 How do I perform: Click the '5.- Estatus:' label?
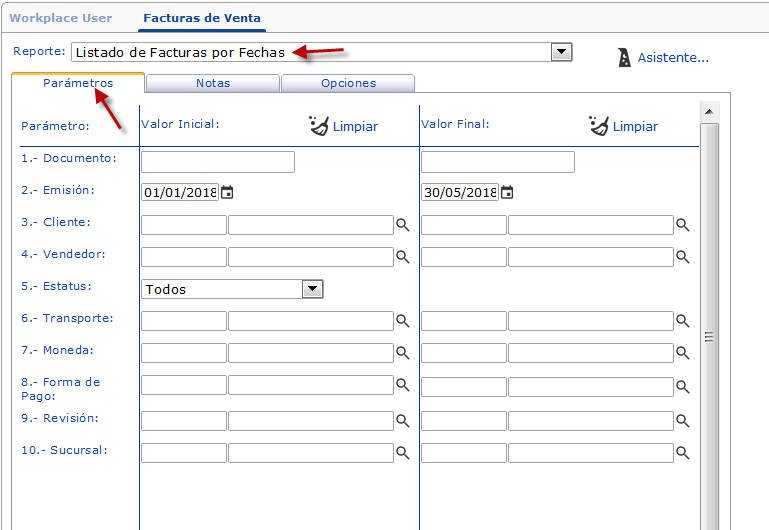coord(56,286)
